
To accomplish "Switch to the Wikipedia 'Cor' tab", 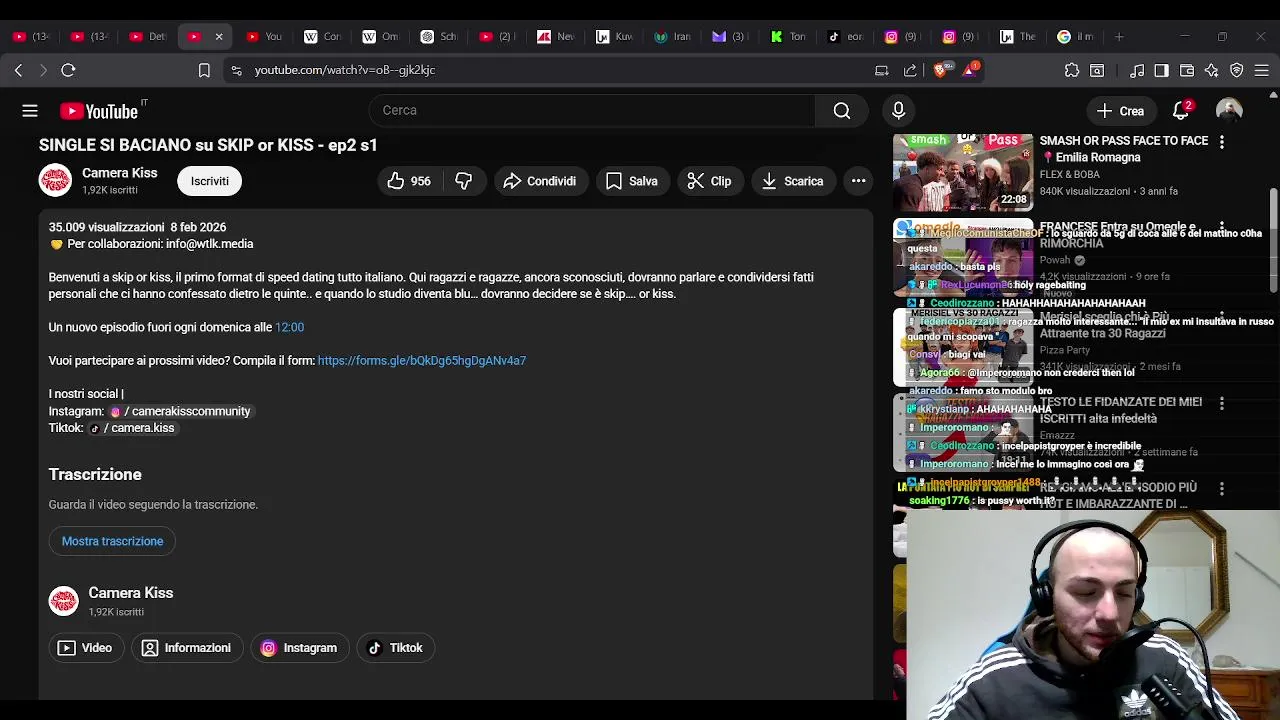I will (322, 37).
